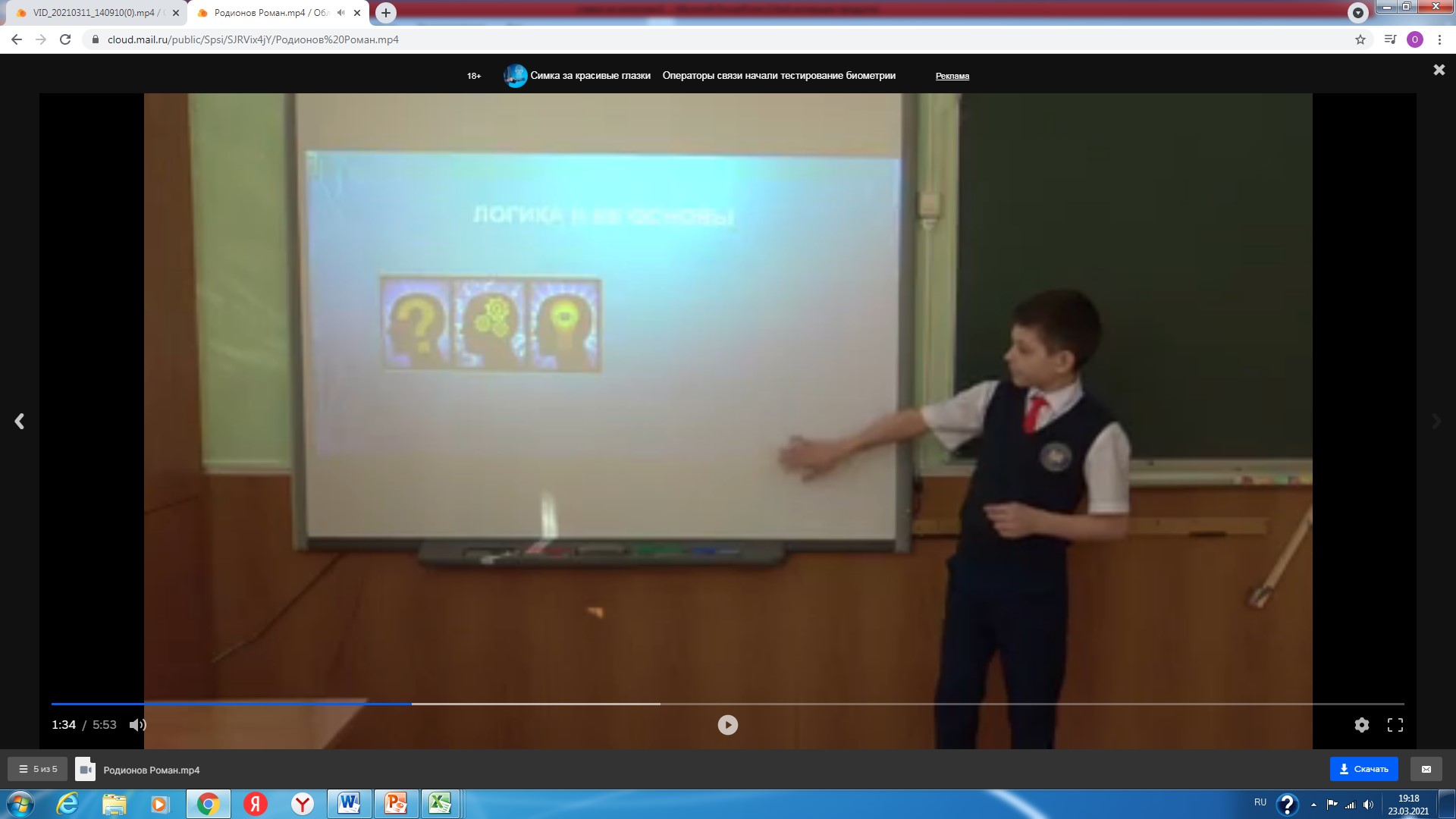Open the '5 из 5' file list
This screenshot has width=1456, height=819.
click(x=38, y=769)
